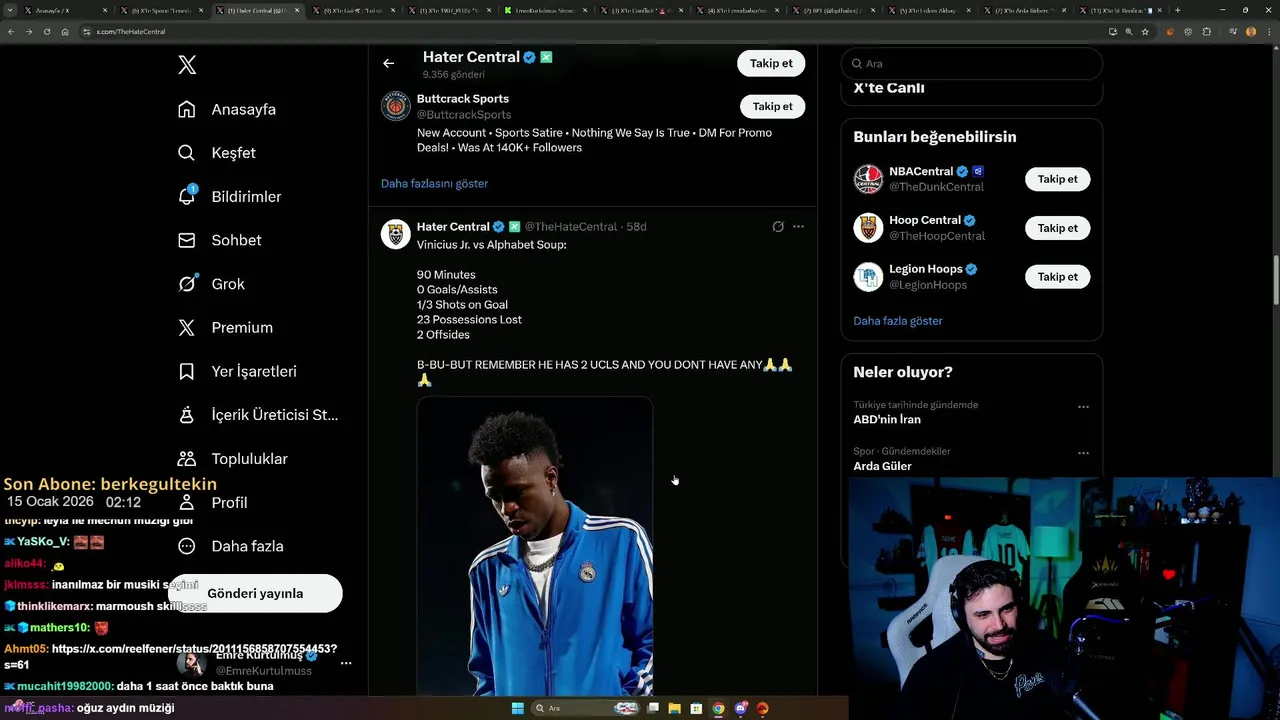Image resolution: width=1280 pixels, height=720 pixels.
Task: Click the @TheHateCentral handle on the post
Action: 571,227
